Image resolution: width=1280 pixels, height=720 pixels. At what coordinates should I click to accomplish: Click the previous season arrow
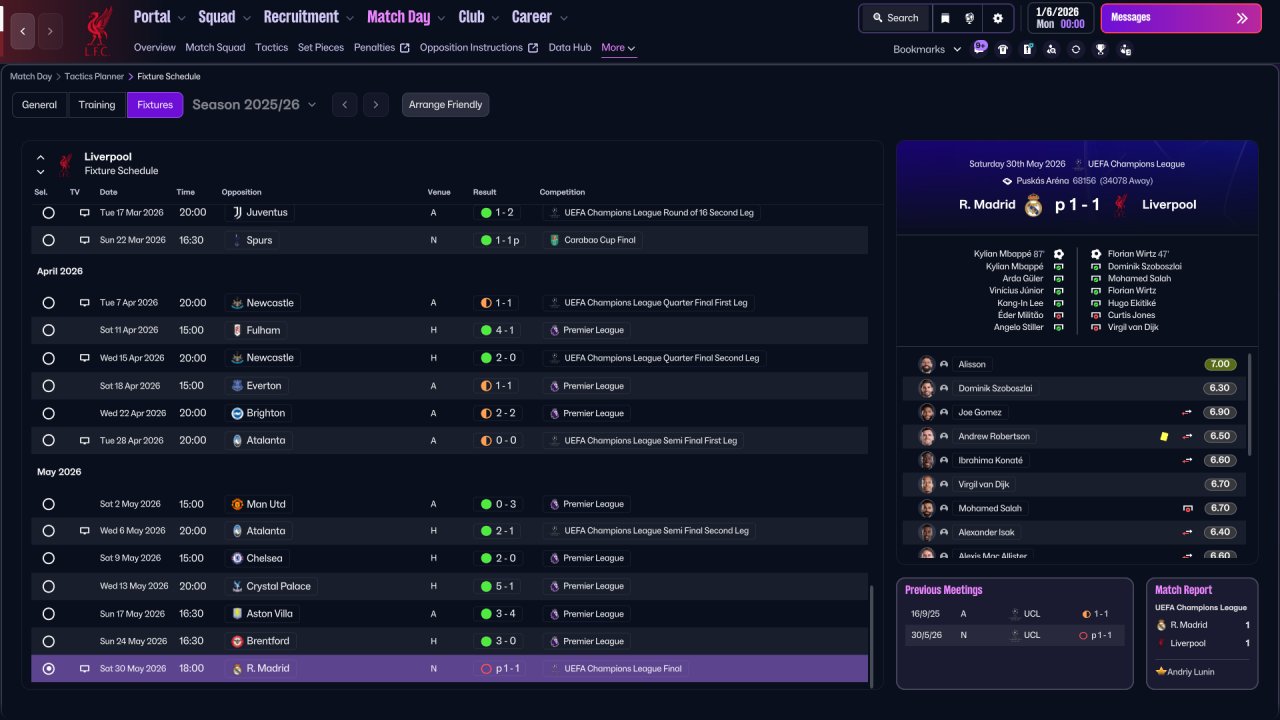pos(344,105)
